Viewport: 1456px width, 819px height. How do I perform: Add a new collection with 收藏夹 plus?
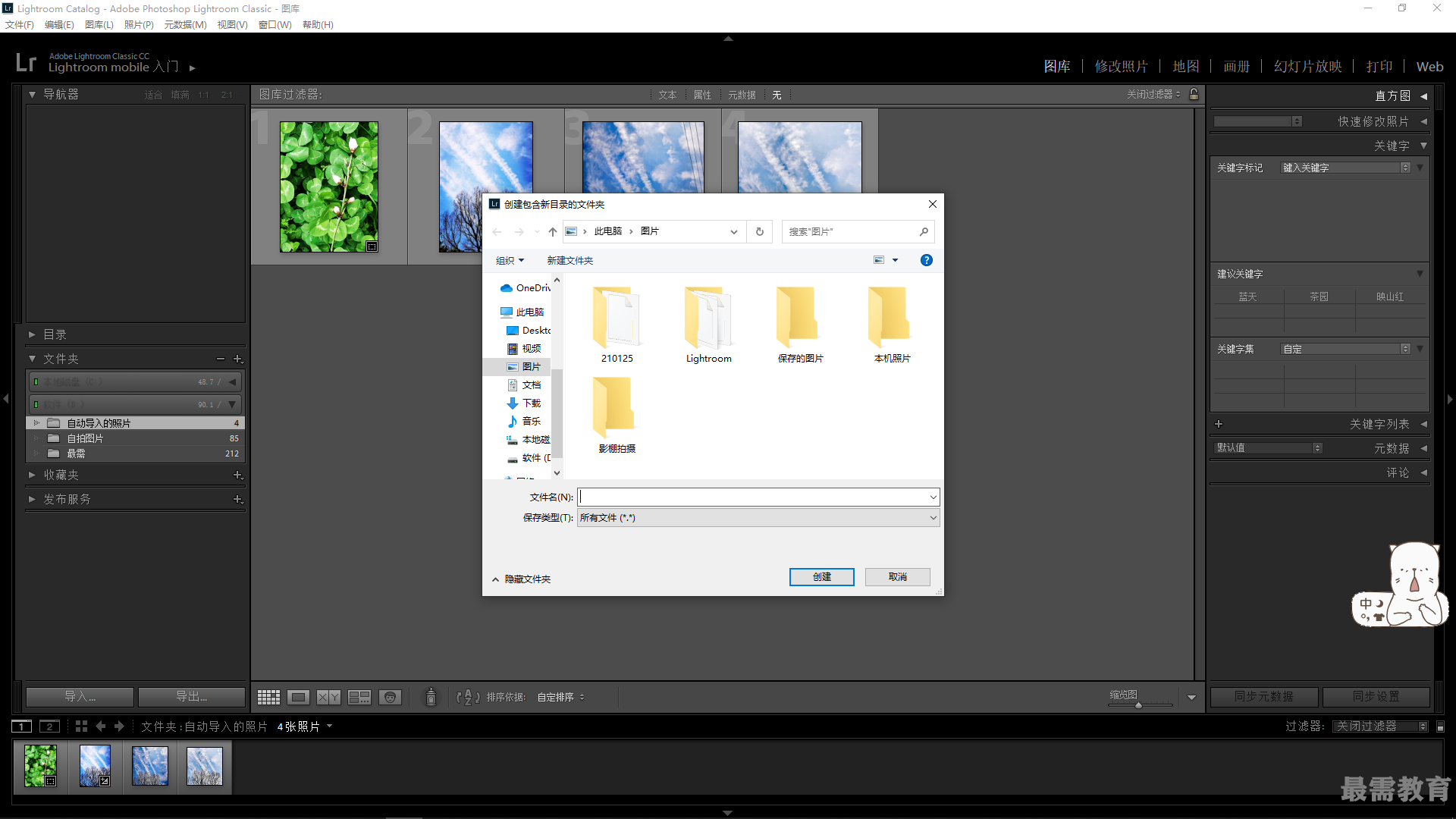pos(237,475)
